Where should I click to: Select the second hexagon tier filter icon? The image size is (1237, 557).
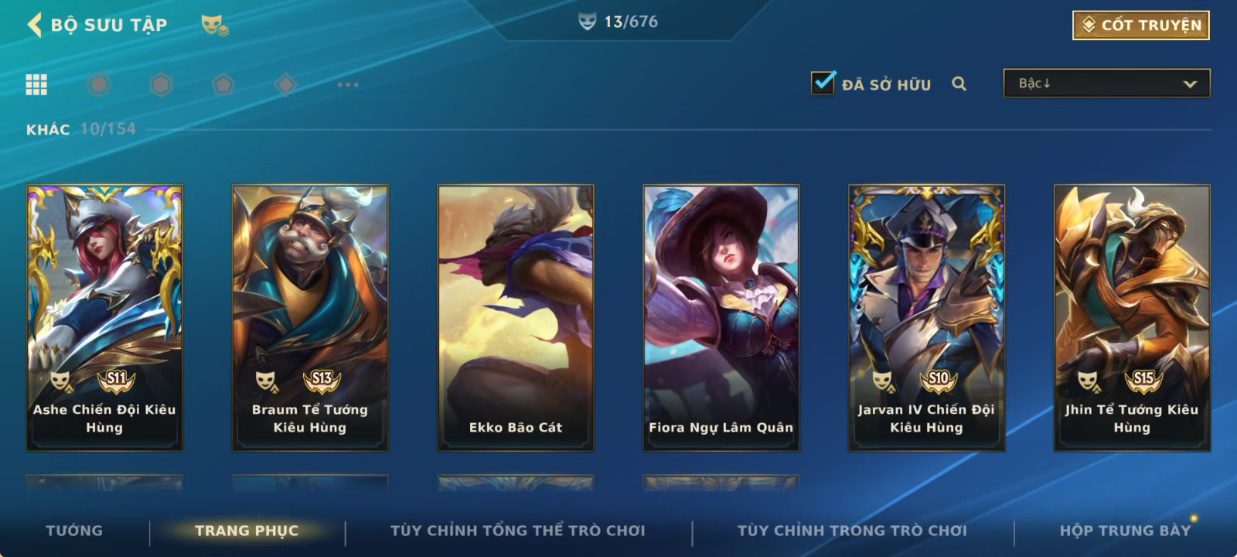[161, 85]
